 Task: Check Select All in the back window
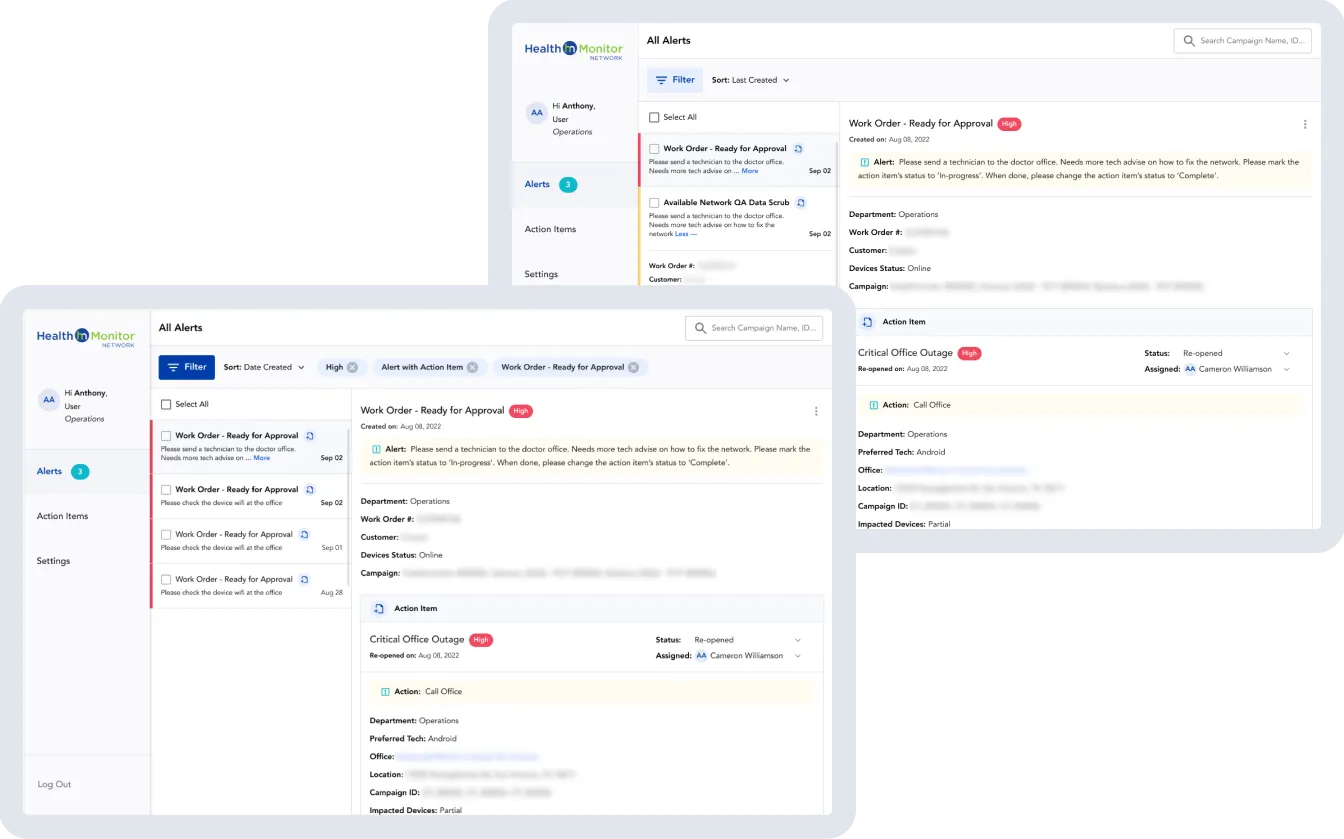point(654,118)
